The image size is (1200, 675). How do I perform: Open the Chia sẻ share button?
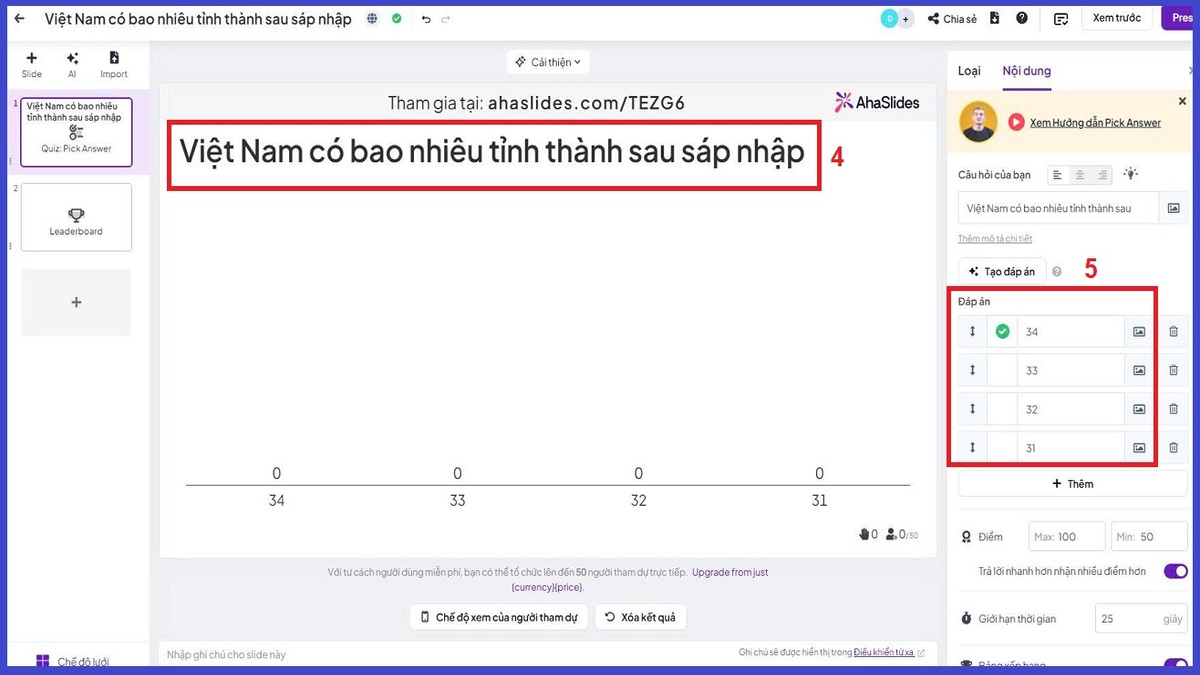coord(951,18)
